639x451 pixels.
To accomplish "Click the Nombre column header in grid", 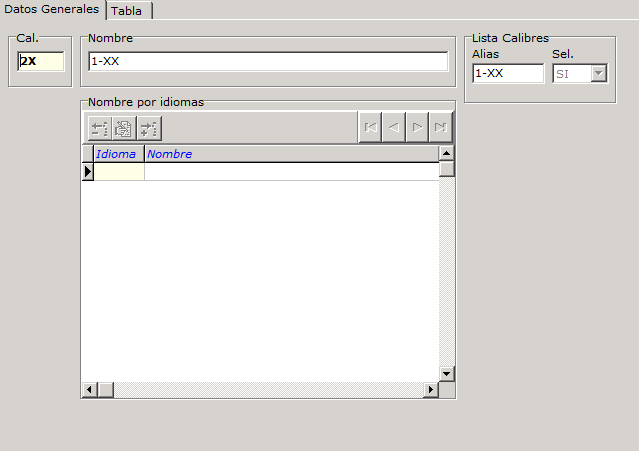I will 290,154.
